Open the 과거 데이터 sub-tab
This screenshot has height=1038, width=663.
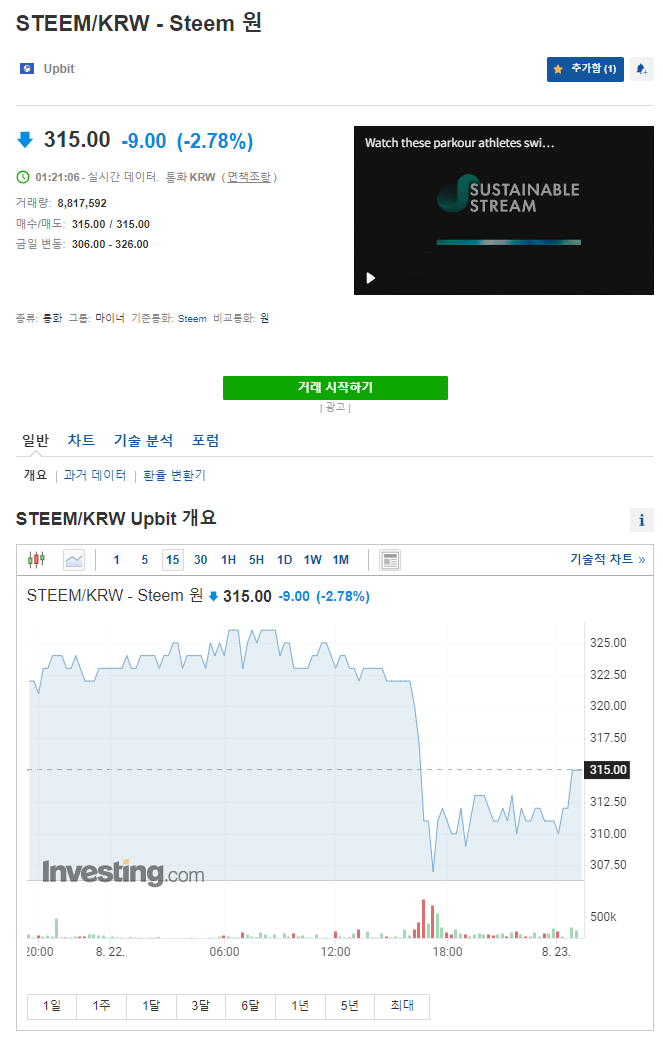(95, 475)
